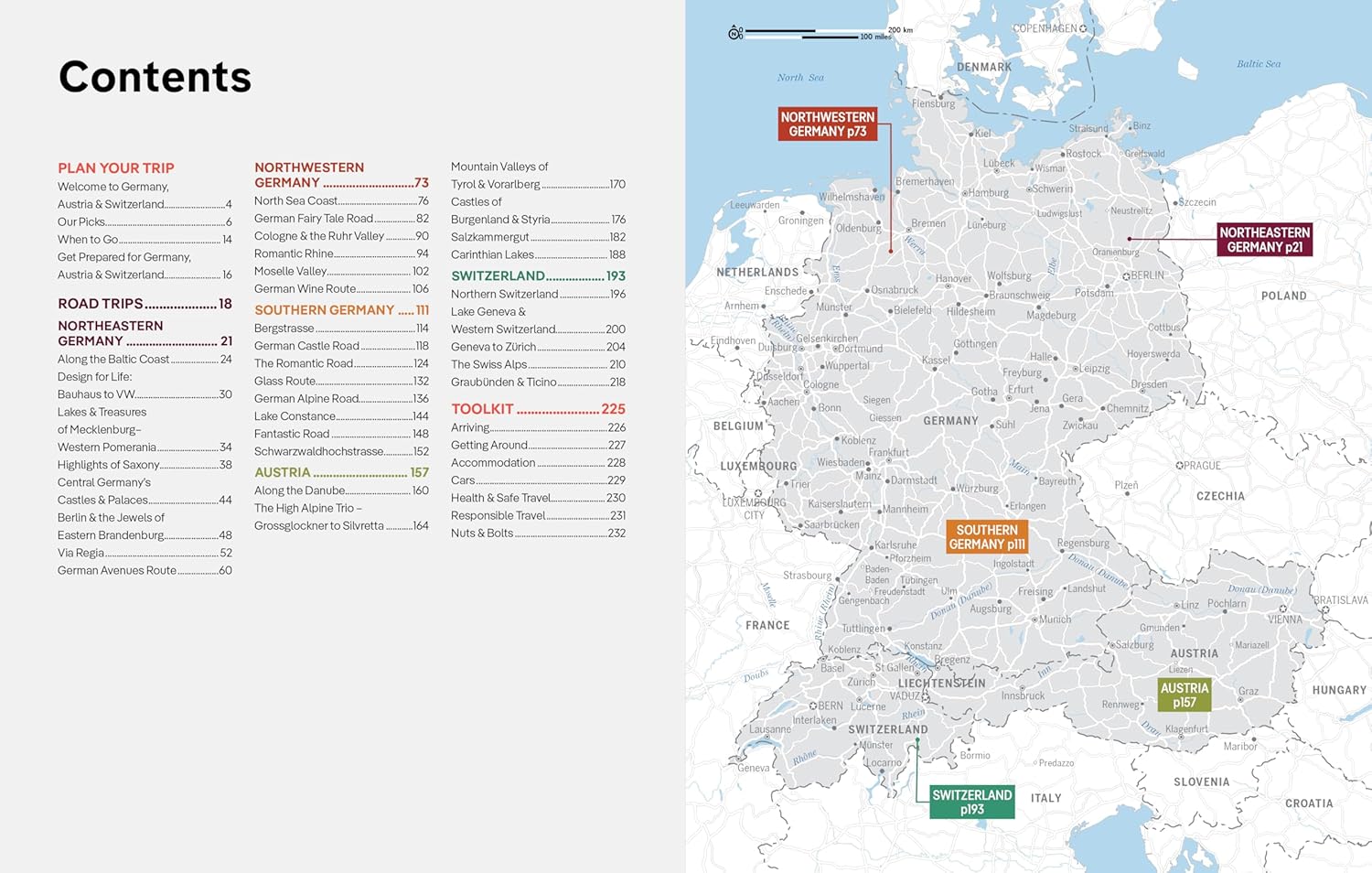Select the orange Southern Germany p111 map label

(986, 537)
